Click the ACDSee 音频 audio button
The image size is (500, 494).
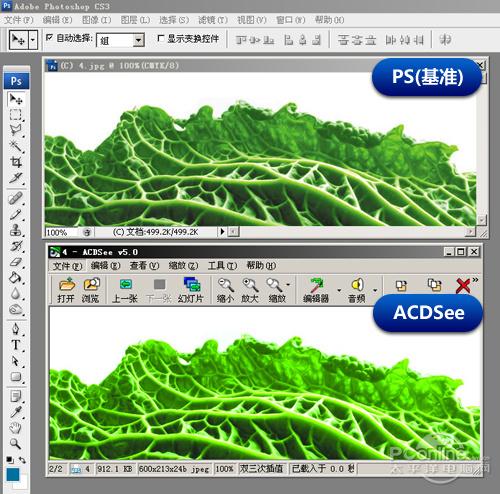click(x=357, y=290)
